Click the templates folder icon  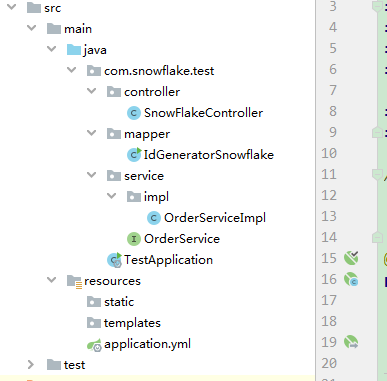coord(94,323)
